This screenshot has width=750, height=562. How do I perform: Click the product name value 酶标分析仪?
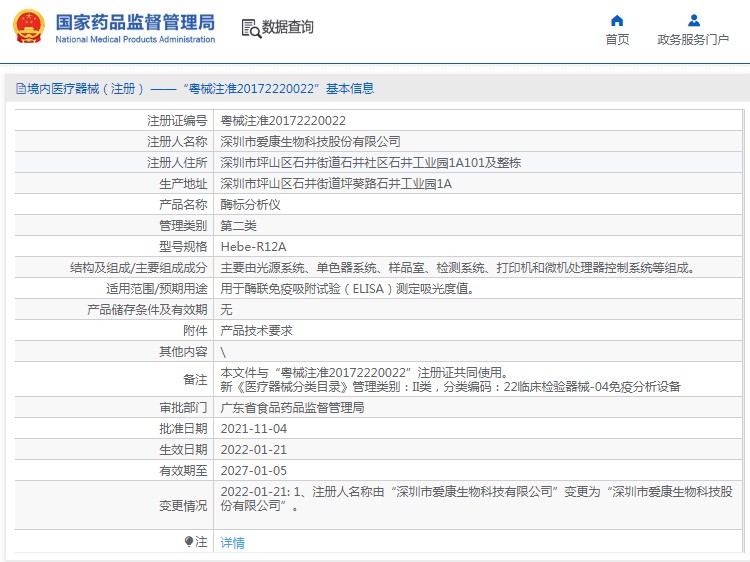coord(250,204)
